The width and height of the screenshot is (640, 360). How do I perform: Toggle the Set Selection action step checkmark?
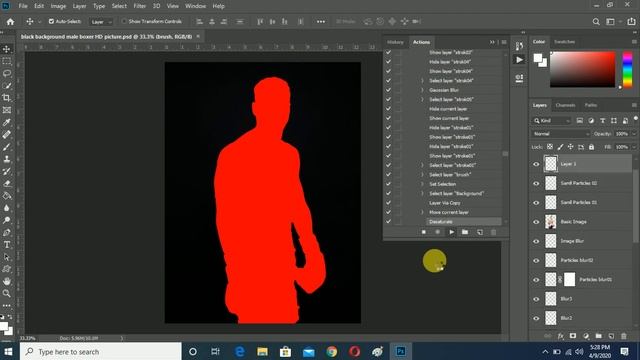tap(388, 184)
